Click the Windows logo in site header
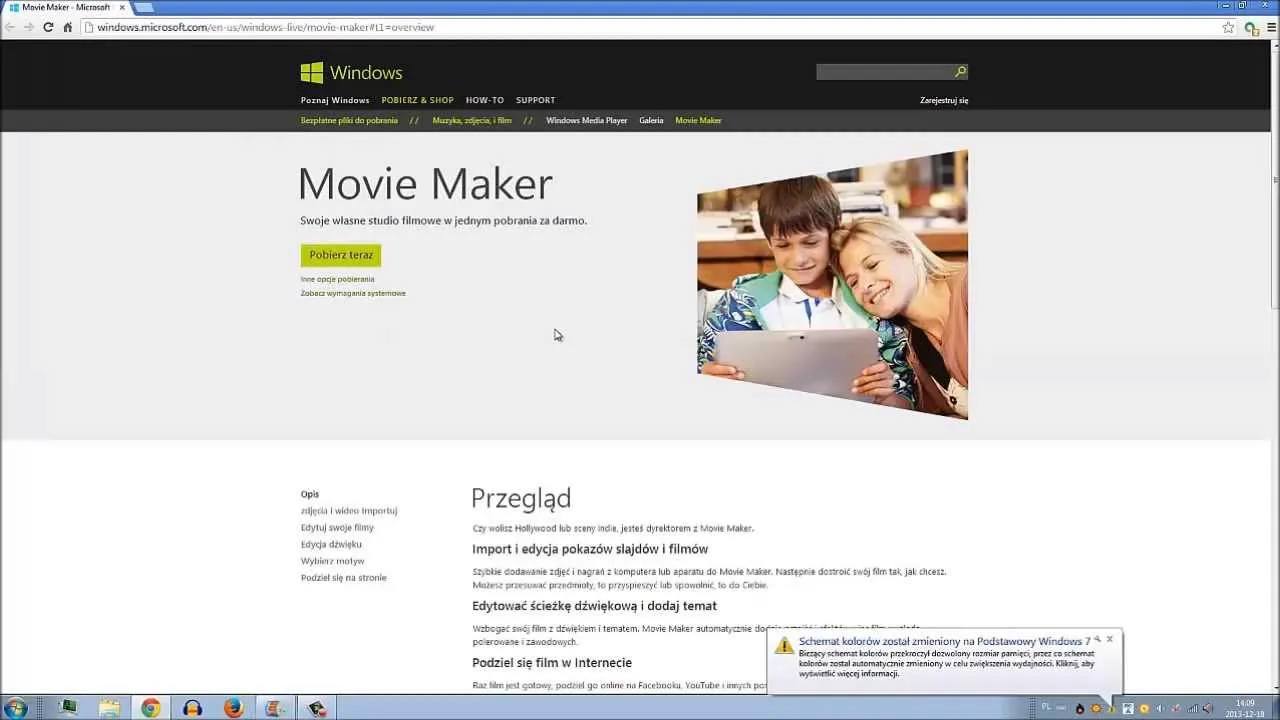The width and height of the screenshot is (1280, 720). [351, 72]
